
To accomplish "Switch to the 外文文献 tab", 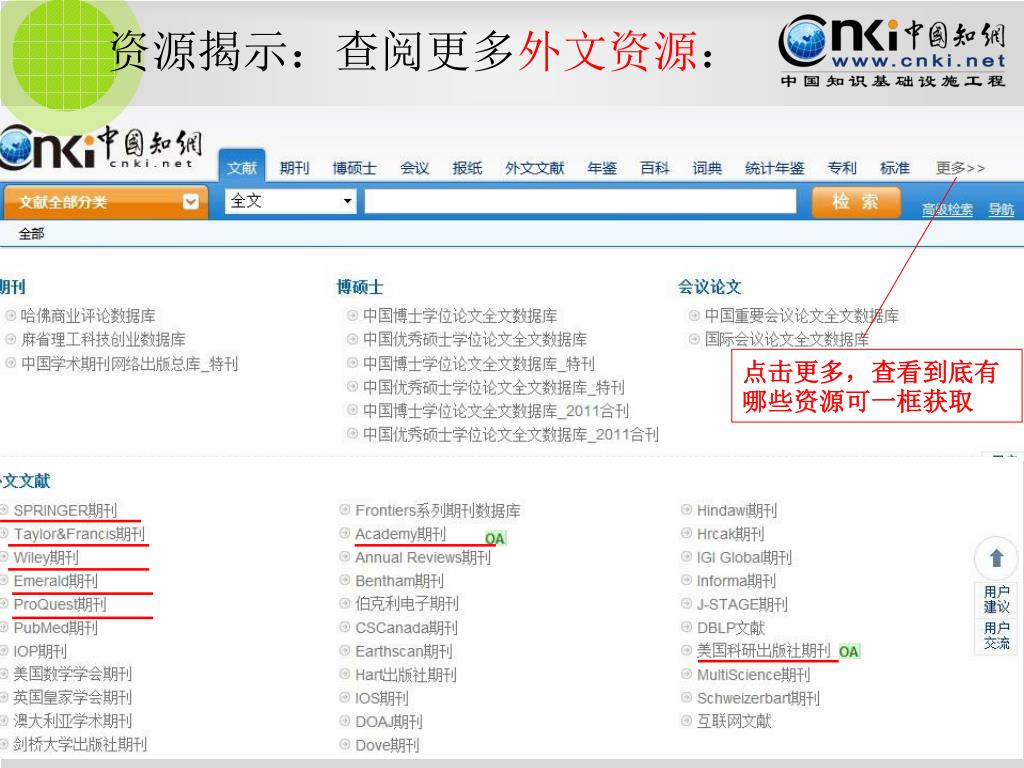I will (535, 168).
